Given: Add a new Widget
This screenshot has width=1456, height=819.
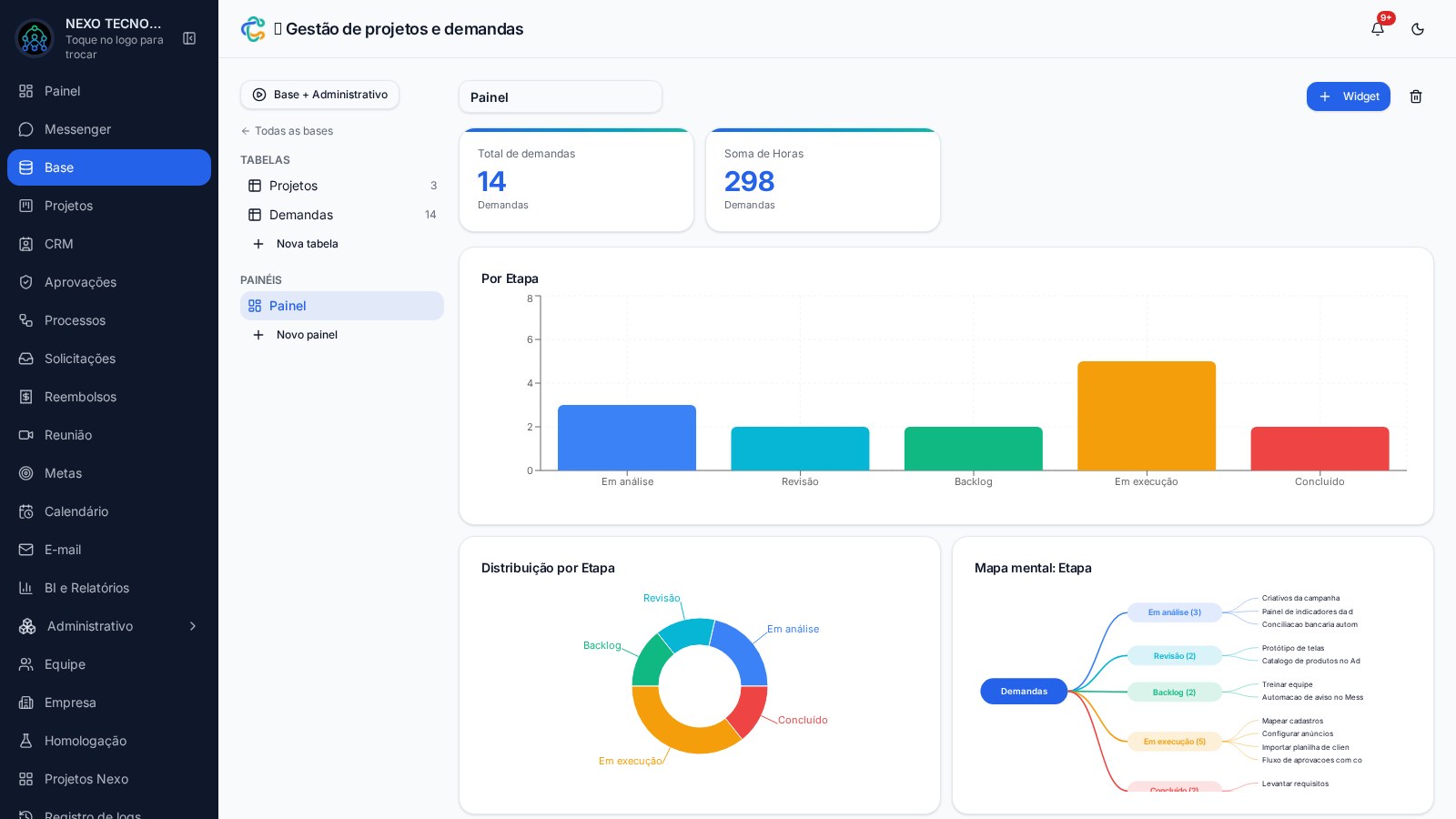Looking at the screenshot, I should 1349,96.
